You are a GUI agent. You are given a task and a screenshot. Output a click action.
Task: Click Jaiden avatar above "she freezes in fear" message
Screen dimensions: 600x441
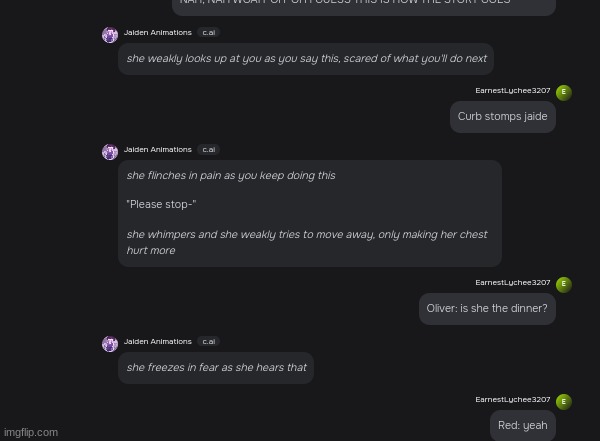coord(110,344)
